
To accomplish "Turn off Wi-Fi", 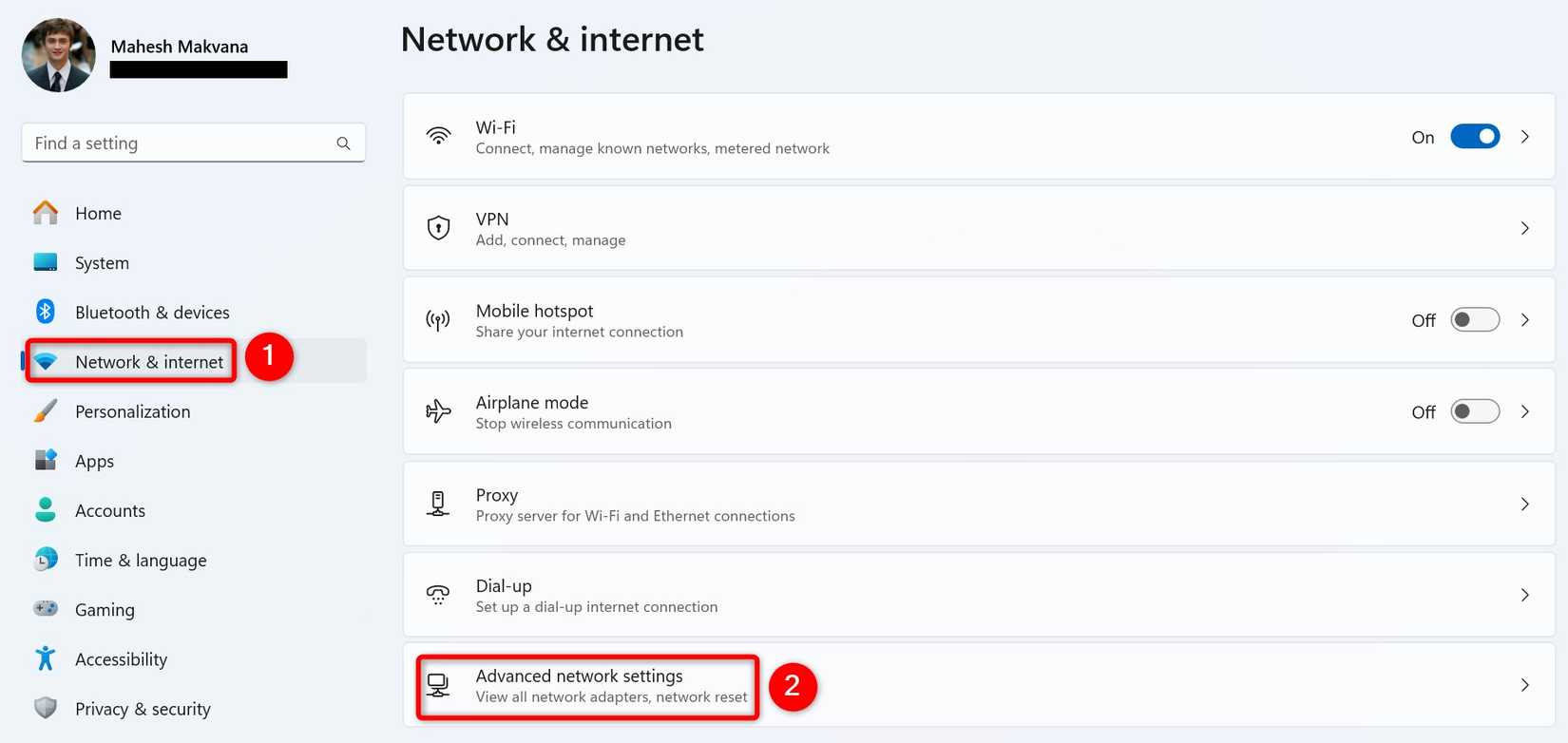I will [1474, 136].
